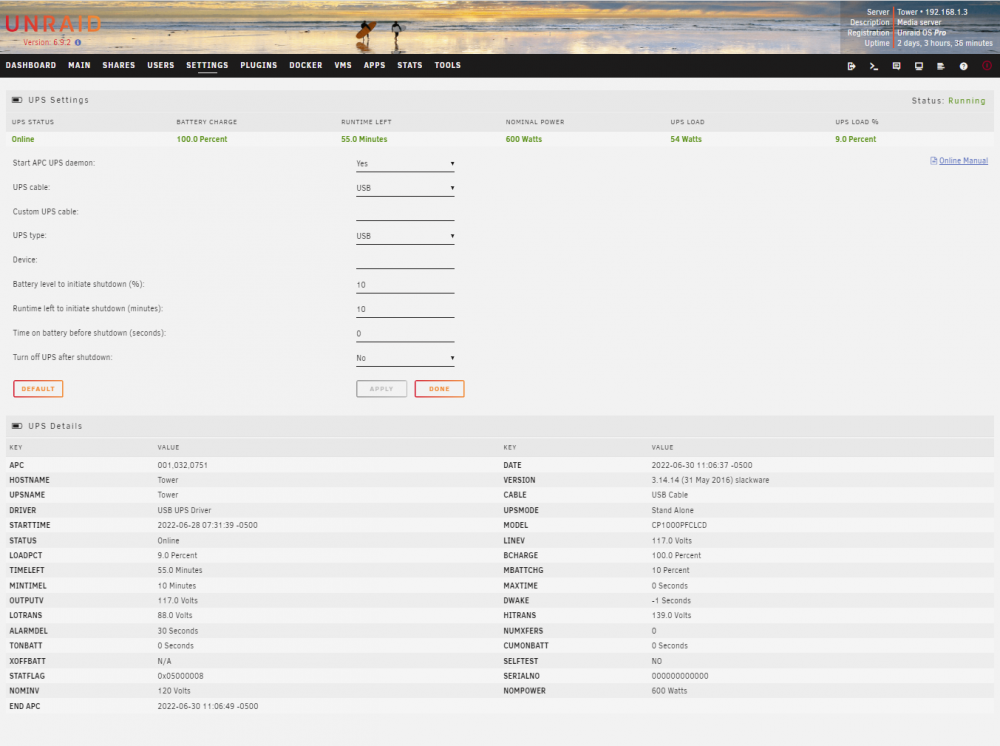Click the '9.0 Percent' UPS load header value
This screenshot has width=1000, height=746.
(x=856, y=139)
